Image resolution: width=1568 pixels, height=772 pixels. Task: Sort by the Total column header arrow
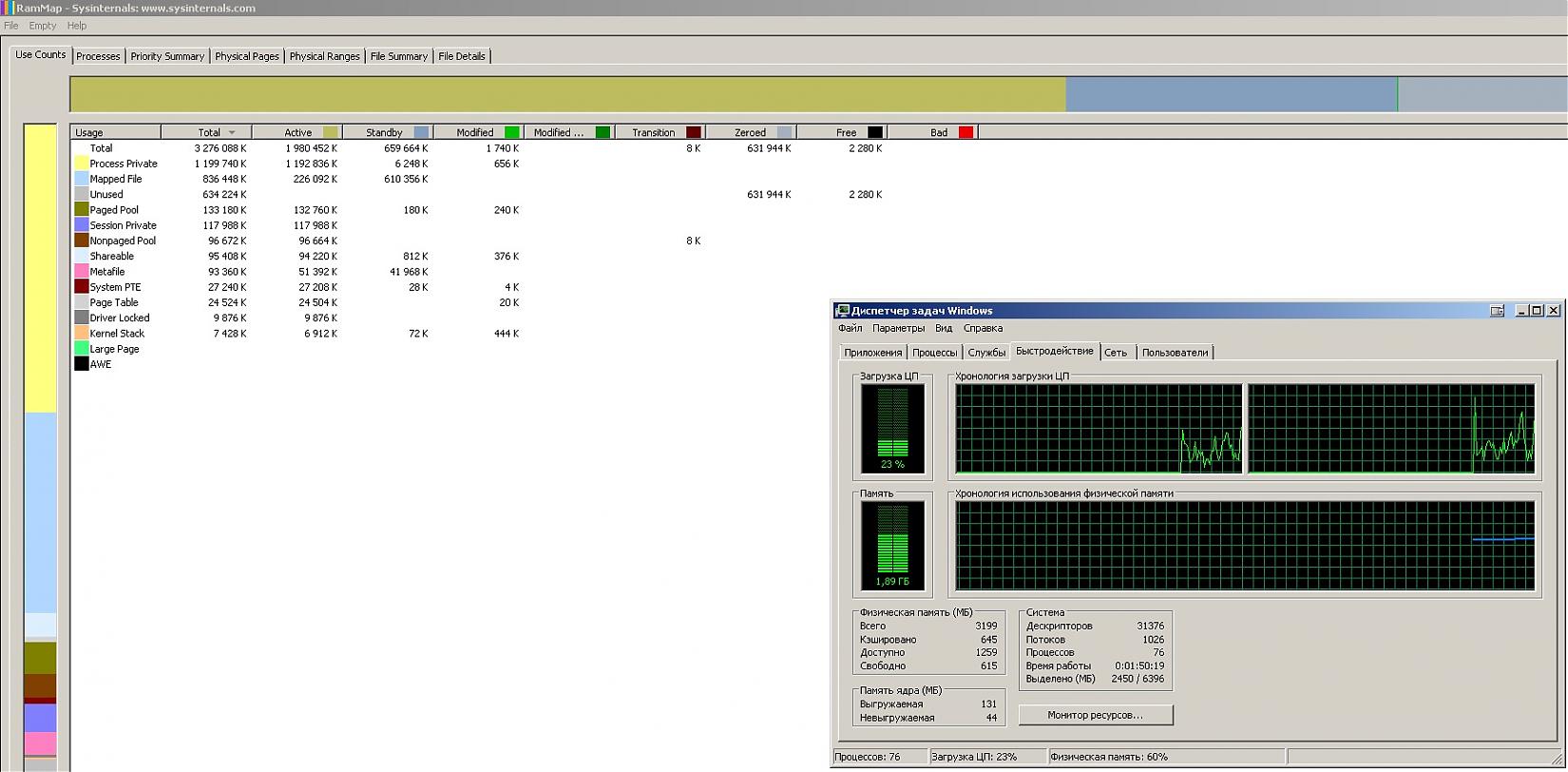click(232, 133)
